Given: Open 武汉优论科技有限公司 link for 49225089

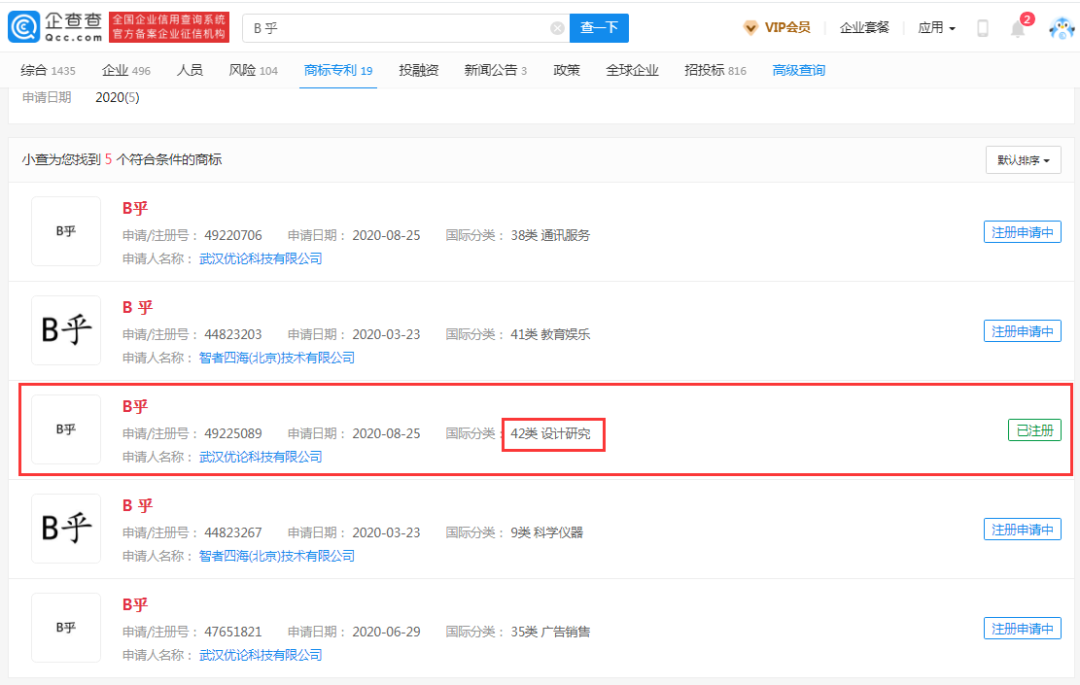Looking at the screenshot, I should [260, 457].
